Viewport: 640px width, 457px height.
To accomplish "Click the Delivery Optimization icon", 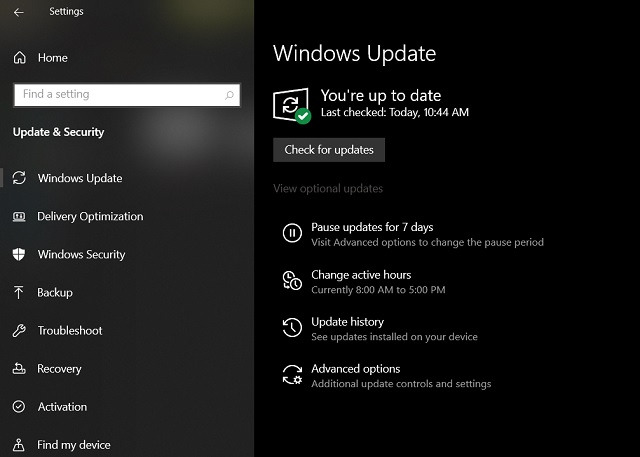I will pos(19,216).
